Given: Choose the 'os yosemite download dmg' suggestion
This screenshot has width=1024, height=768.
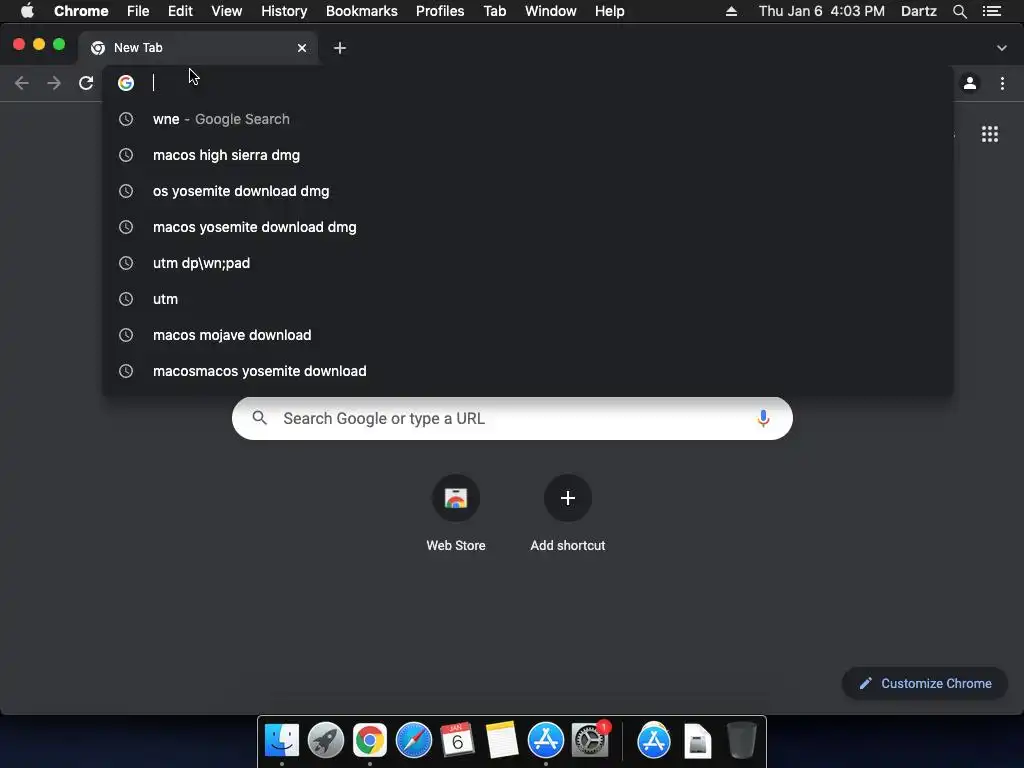Looking at the screenshot, I should tap(528, 191).
